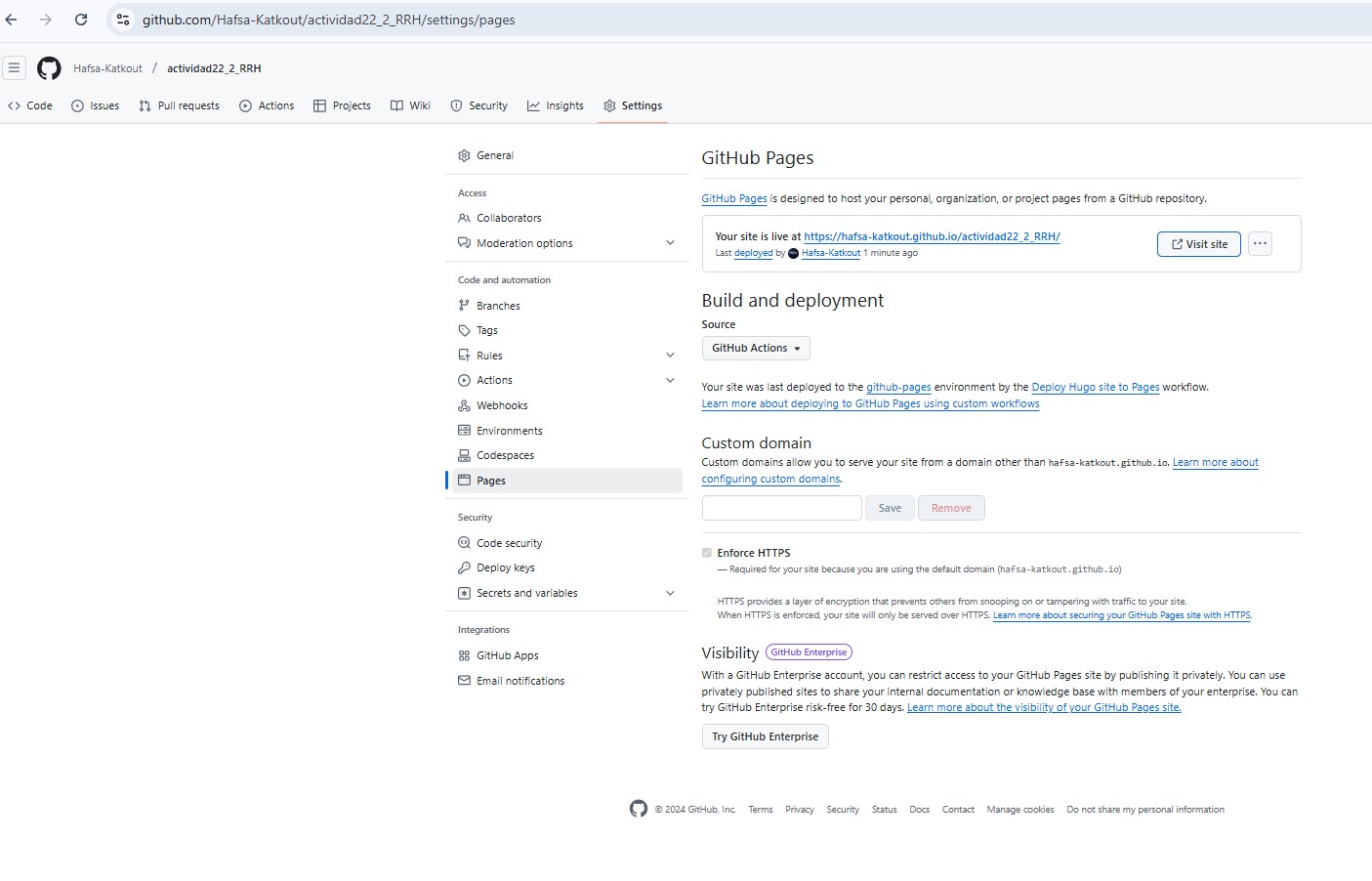
Task: Open the live site URL link
Action: (x=931, y=235)
